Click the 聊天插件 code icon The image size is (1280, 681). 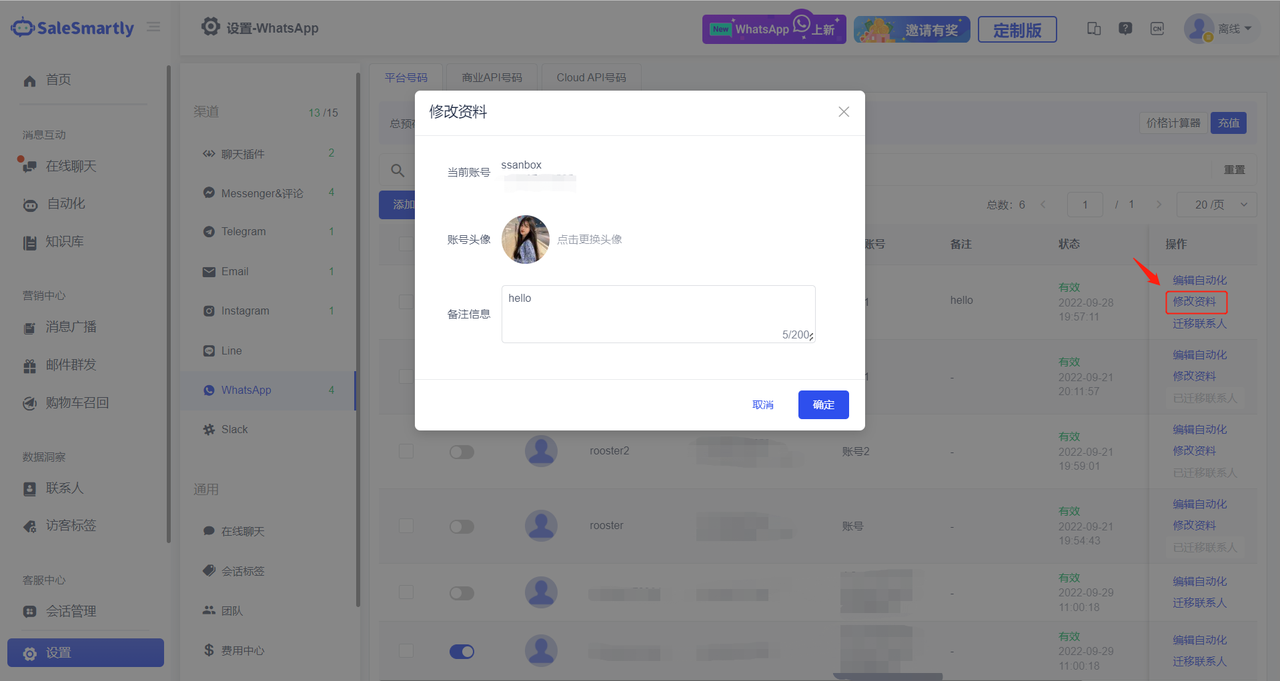coord(209,154)
